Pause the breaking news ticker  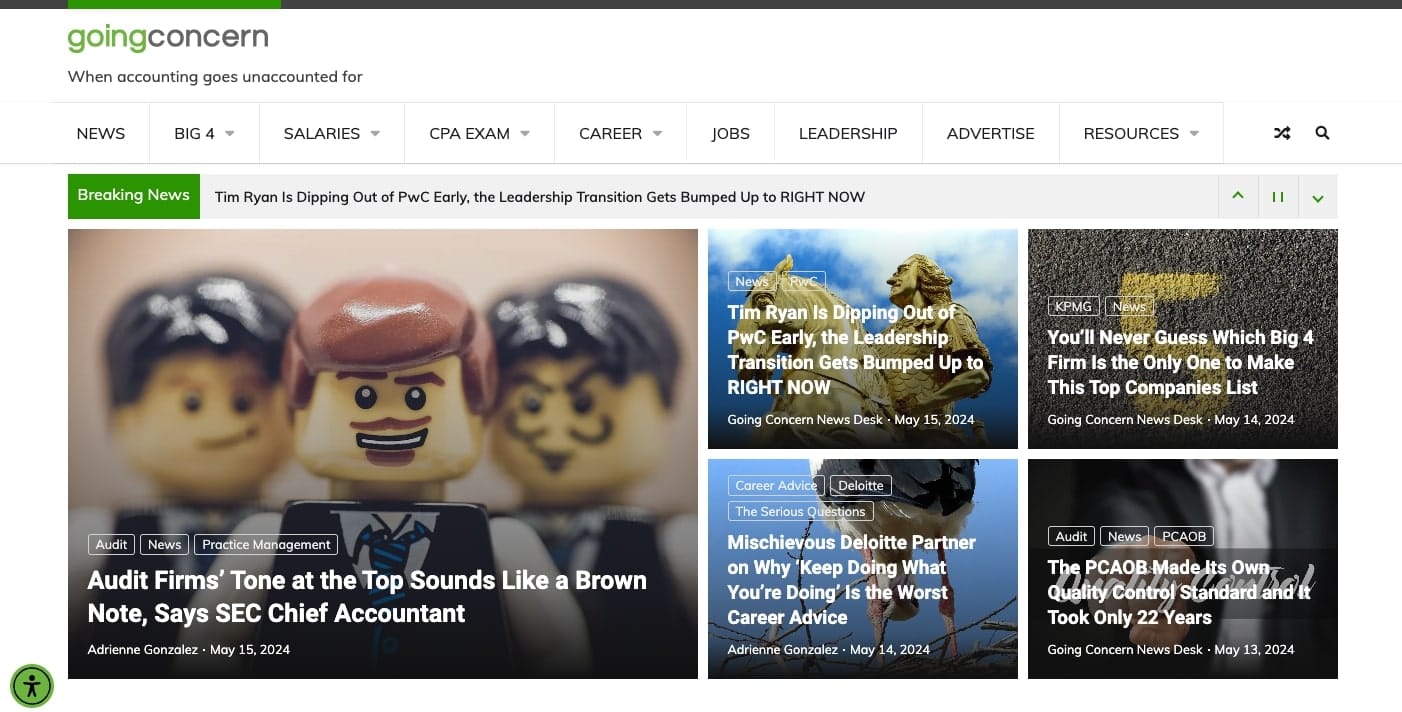pos(1277,197)
